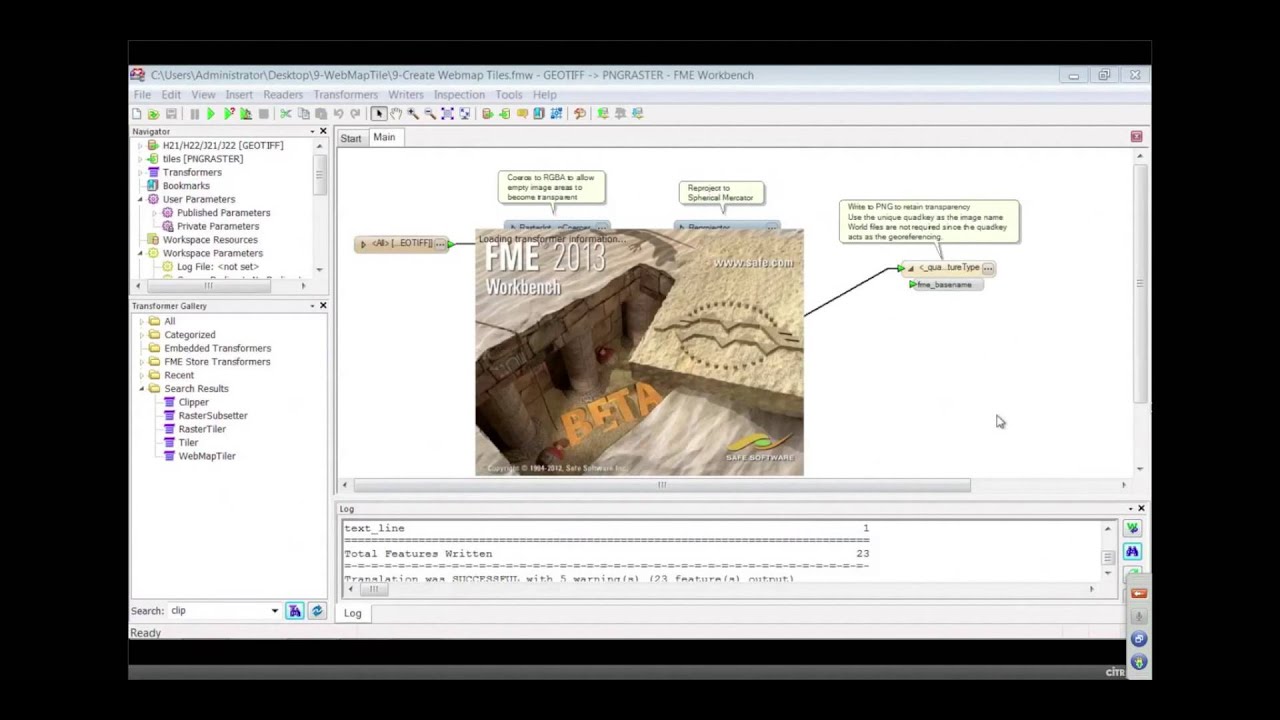The height and width of the screenshot is (720, 1280).
Task: Select the hand pan tool
Action: tap(395, 114)
